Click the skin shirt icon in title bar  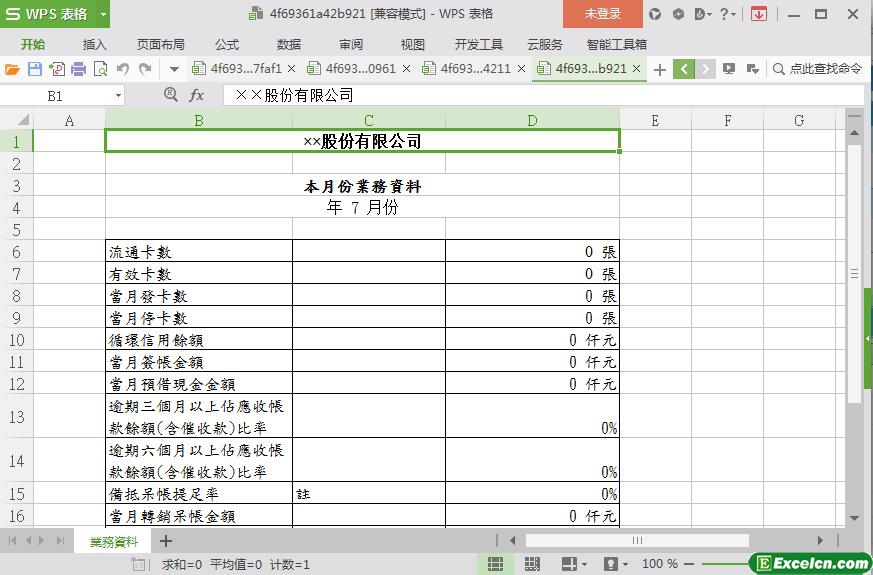655,14
